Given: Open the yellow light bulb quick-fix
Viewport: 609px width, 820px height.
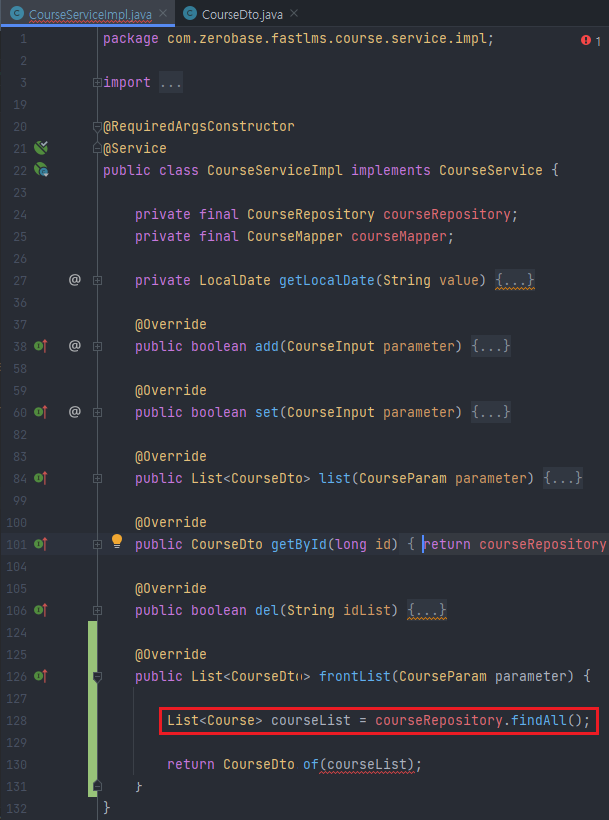Looking at the screenshot, I should 117,542.
